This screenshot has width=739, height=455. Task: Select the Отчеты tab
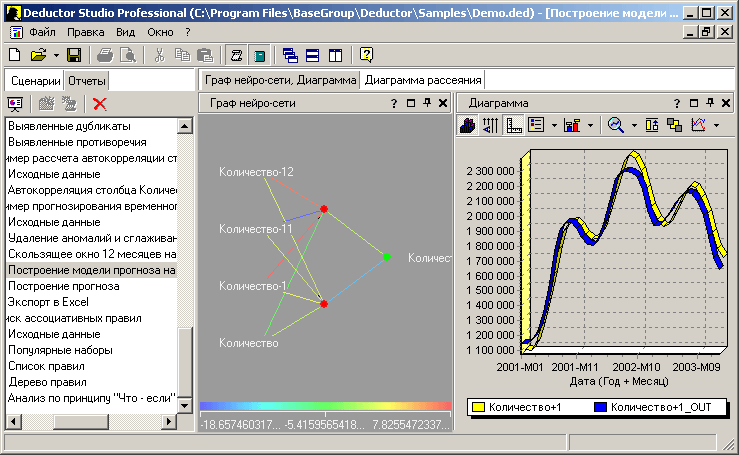pyautogui.click(x=88, y=80)
